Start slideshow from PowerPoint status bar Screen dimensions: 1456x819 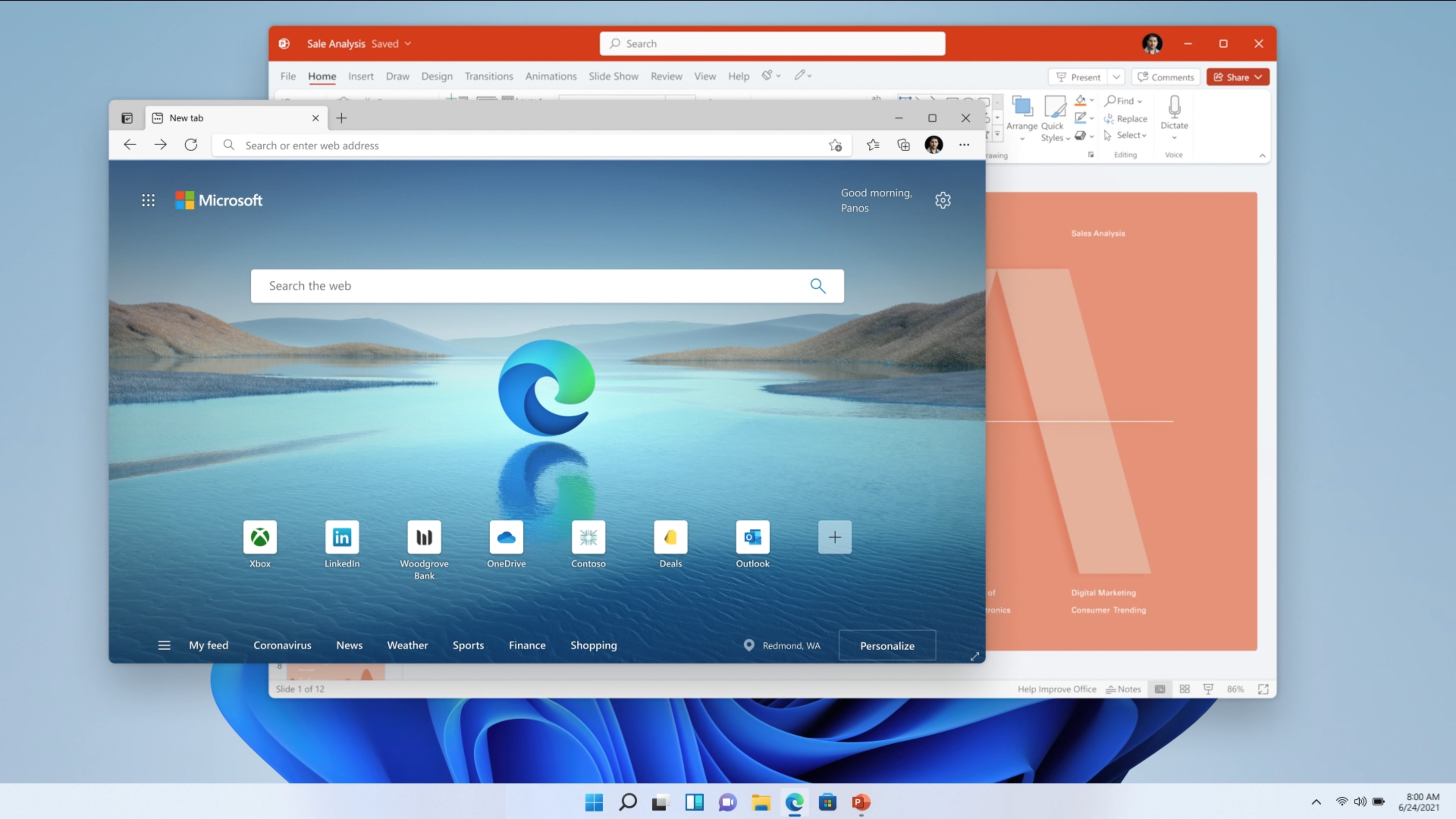[x=1208, y=689]
